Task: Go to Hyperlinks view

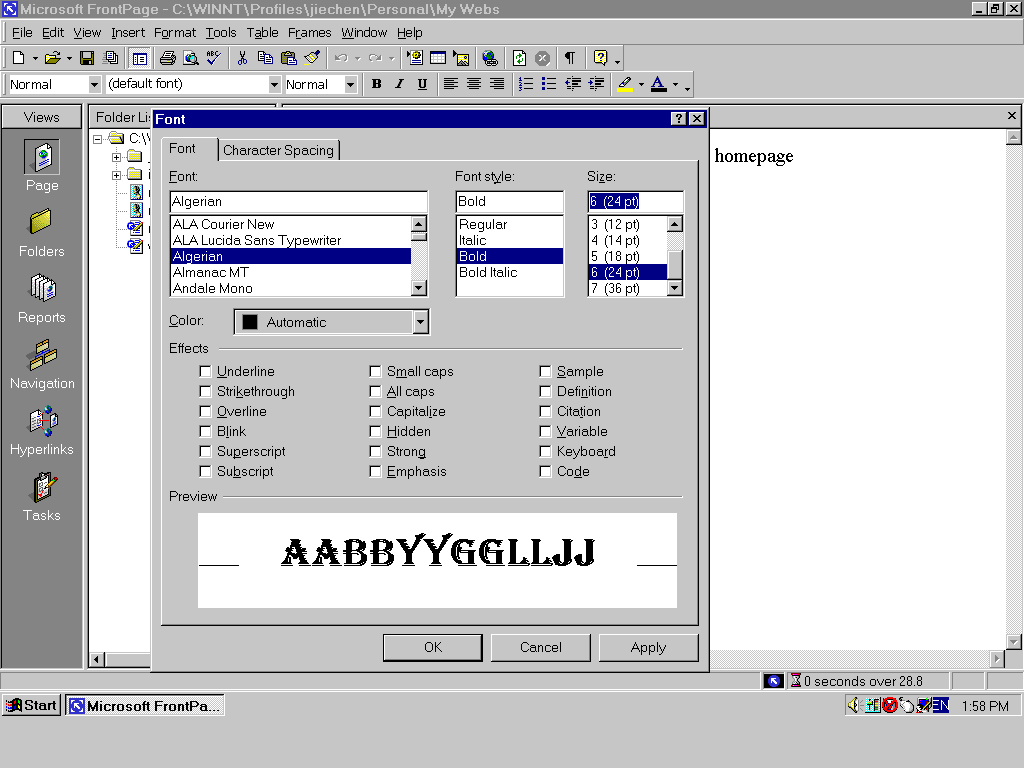Action: click(x=42, y=430)
